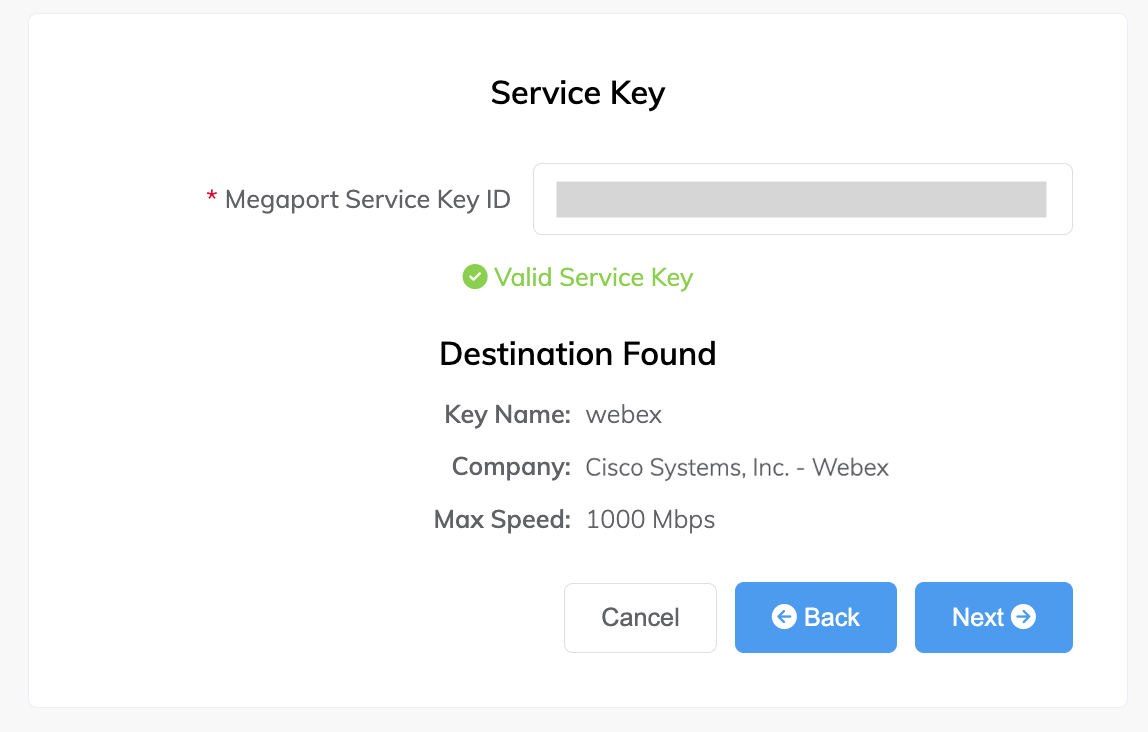Screen dimensions: 1148x732
Task: Click the Service Key dialog title
Action: [x=577, y=92]
